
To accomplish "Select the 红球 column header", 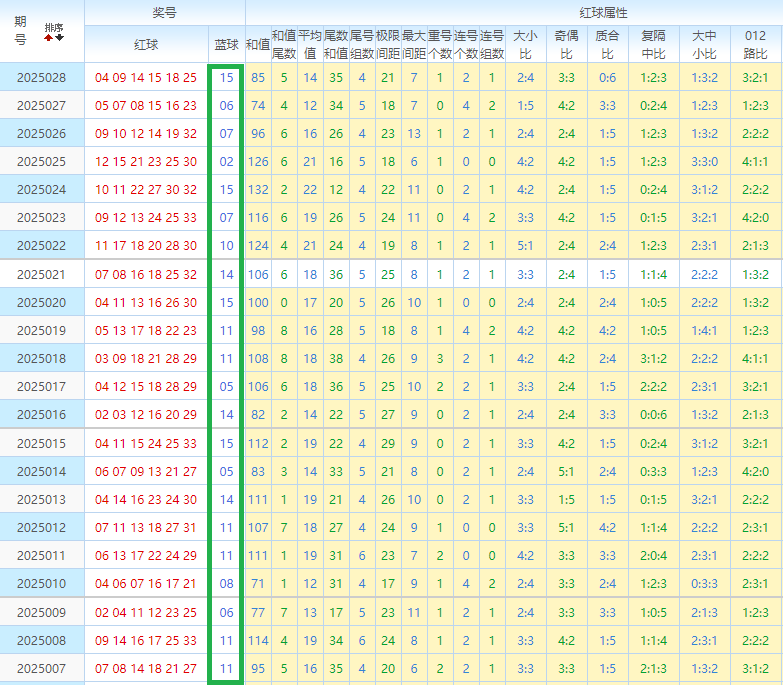I will (x=146, y=44).
